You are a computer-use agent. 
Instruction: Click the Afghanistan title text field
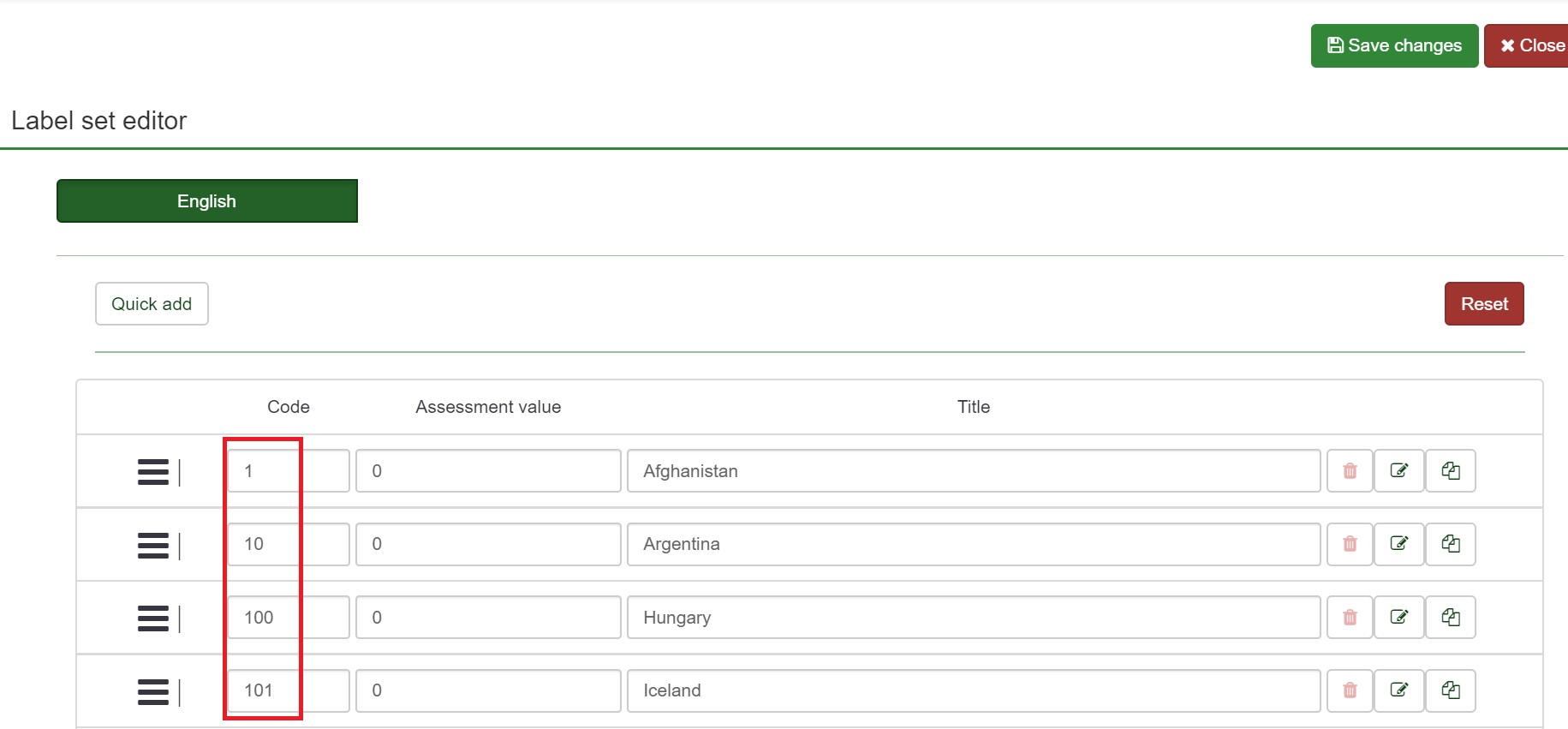973,471
